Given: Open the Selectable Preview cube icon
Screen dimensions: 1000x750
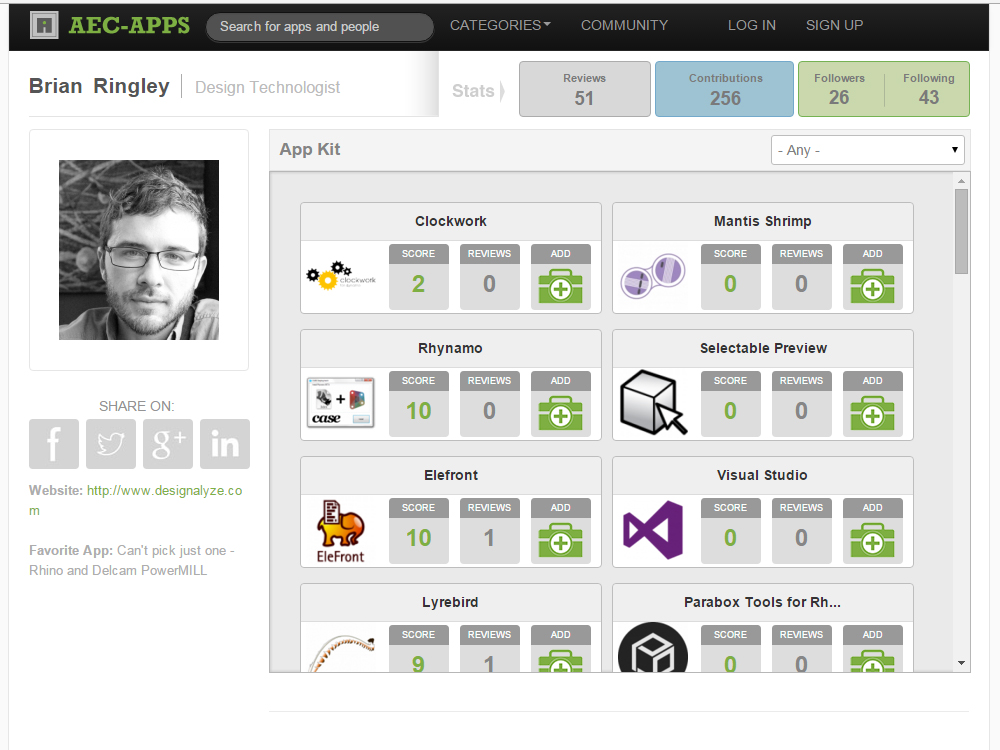Looking at the screenshot, I should click(x=653, y=402).
